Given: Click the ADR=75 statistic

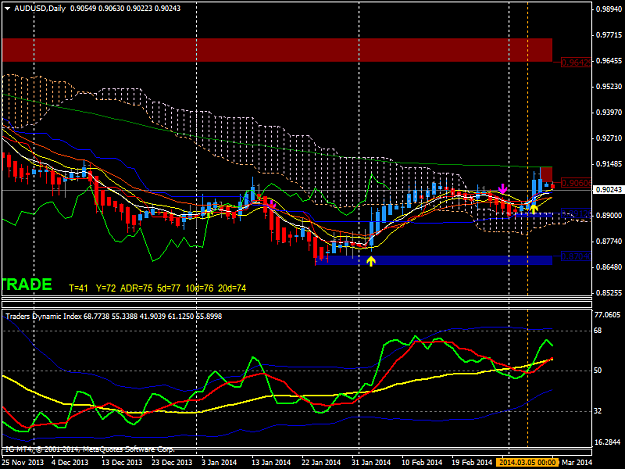Looking at the screenshot, I should coord(136,288).
